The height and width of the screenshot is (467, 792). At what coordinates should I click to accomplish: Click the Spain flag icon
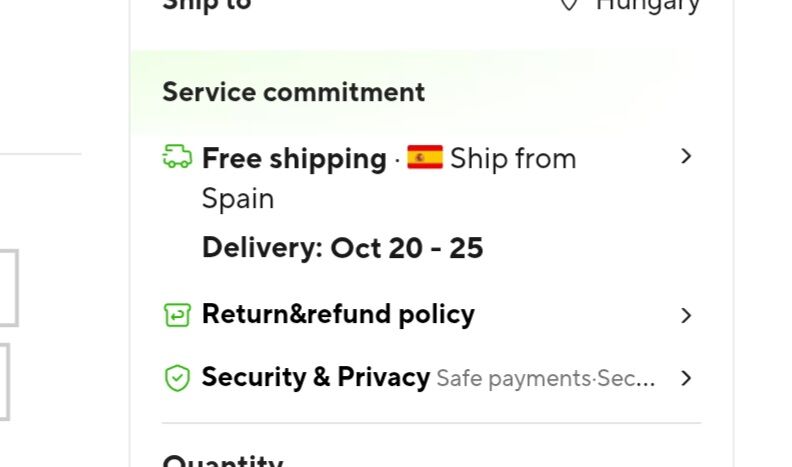click(x=424, y=157)
